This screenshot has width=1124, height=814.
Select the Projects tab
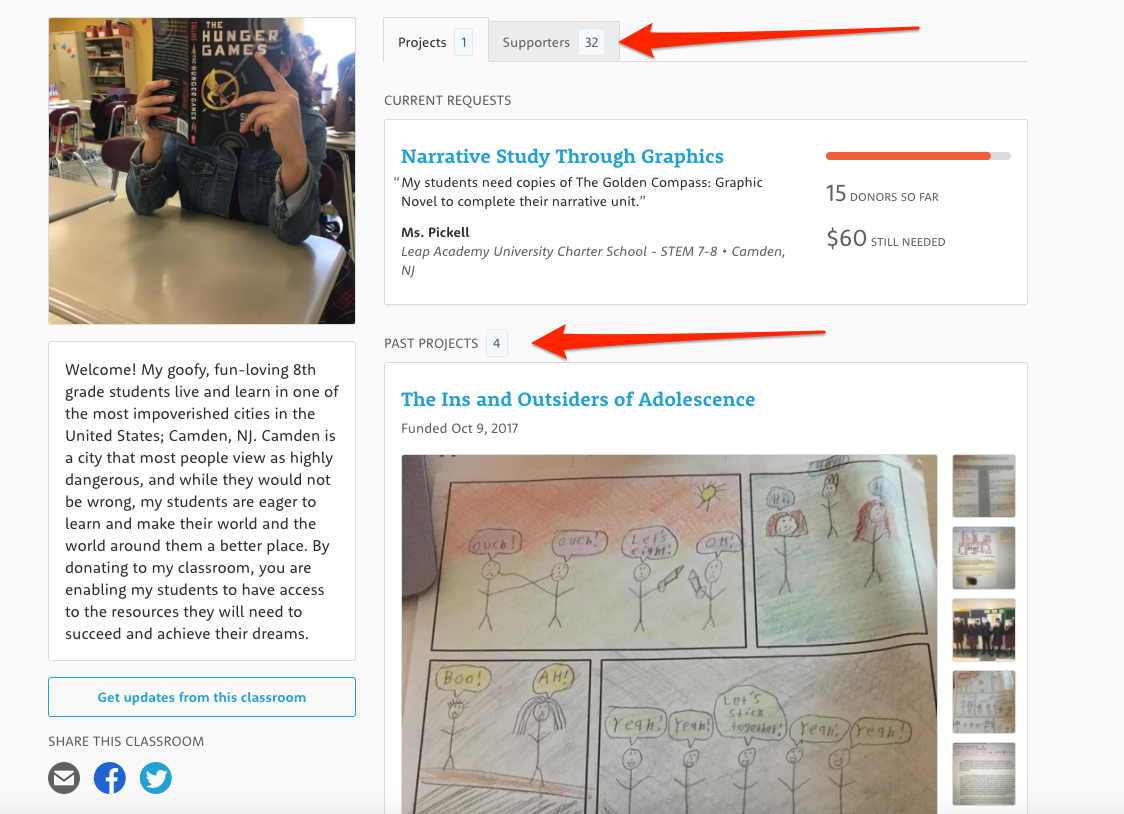436,41
